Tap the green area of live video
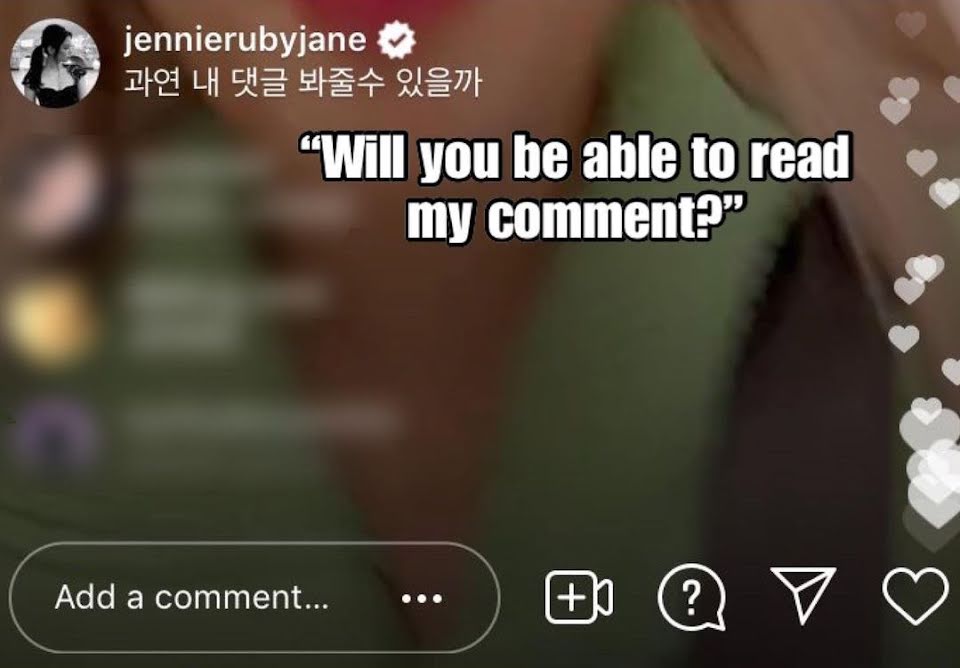 click(643, 367)
